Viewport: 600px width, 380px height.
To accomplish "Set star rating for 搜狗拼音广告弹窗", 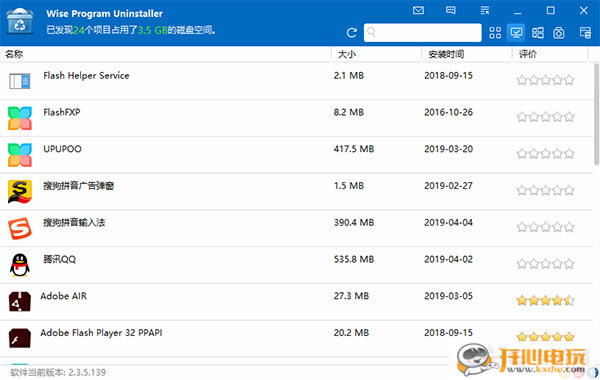I will [x=545, y=190].
